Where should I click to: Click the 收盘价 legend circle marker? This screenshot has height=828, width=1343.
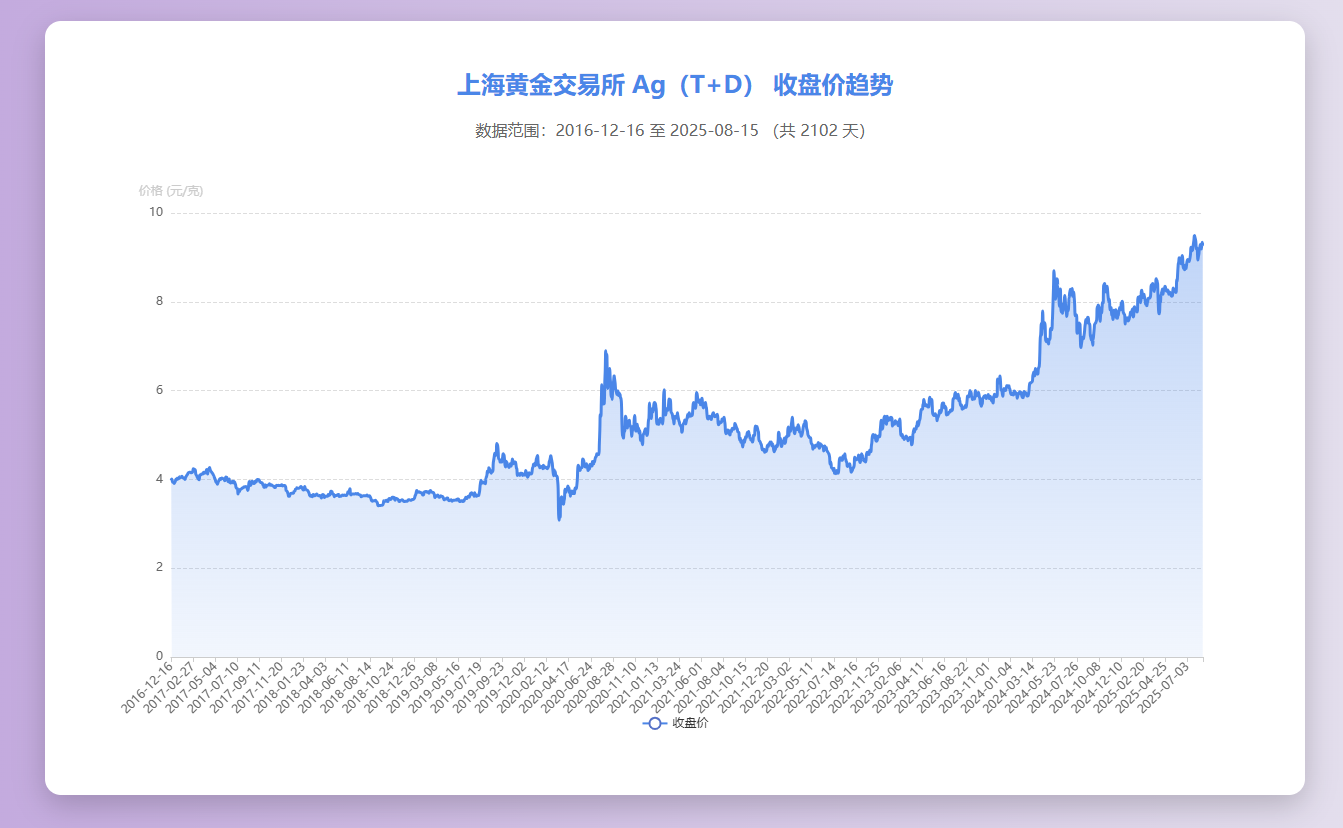click(655, 723)
